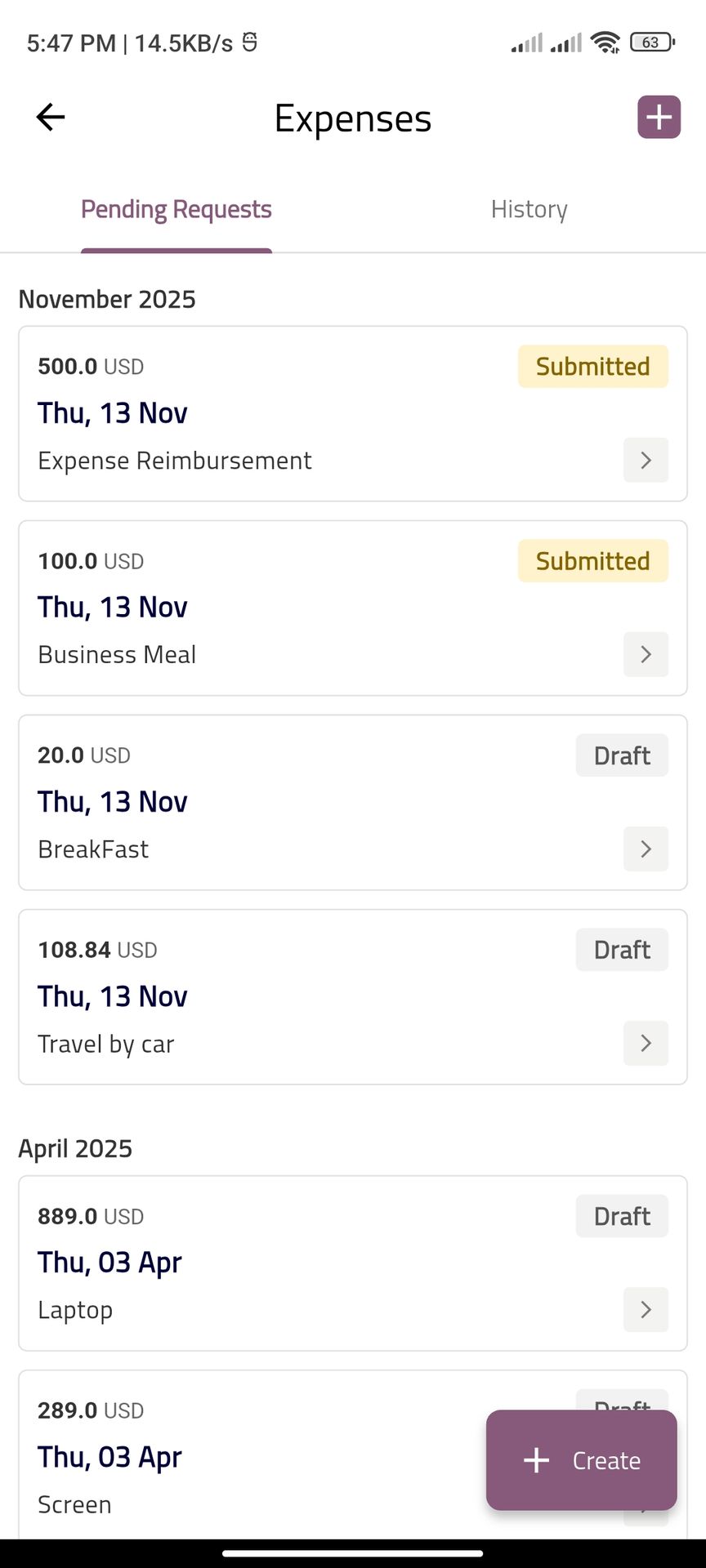Image resolution: width=706 pixels, height=1568 pixels.
Task: Tap Draft badge on Laptop expense
Action: [622, 1216]
